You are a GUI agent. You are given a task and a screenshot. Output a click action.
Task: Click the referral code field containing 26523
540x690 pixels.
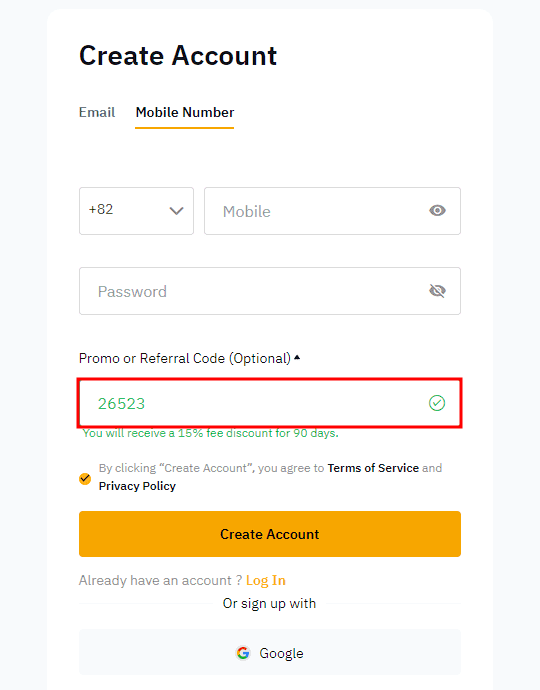(270, 403)
